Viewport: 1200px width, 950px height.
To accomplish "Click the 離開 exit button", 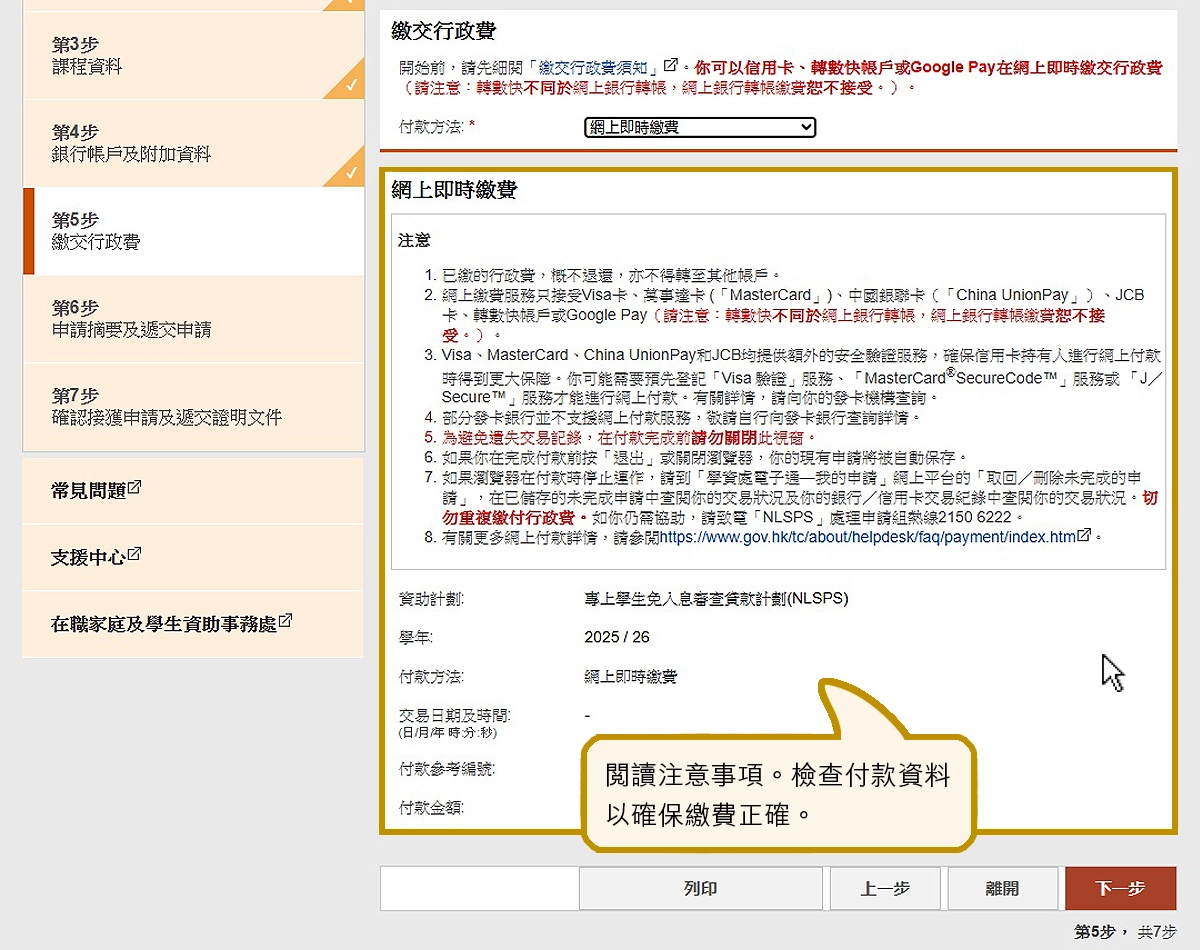I will [x=1002, y=888].
